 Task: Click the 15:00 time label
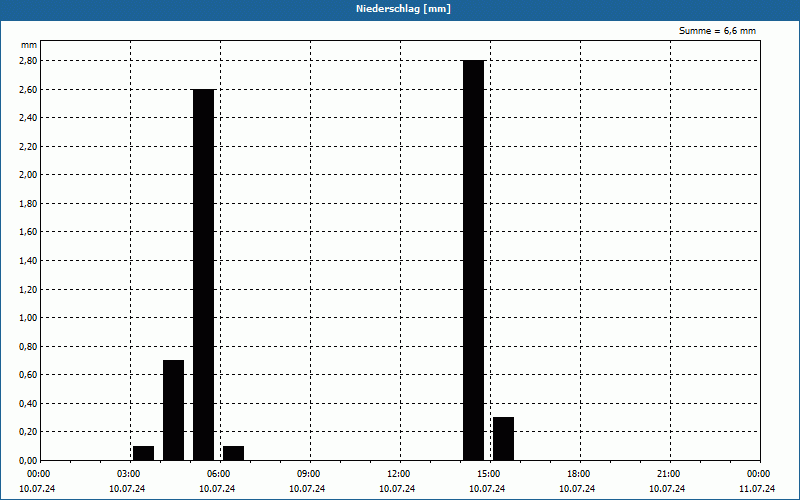click(490, 474)
